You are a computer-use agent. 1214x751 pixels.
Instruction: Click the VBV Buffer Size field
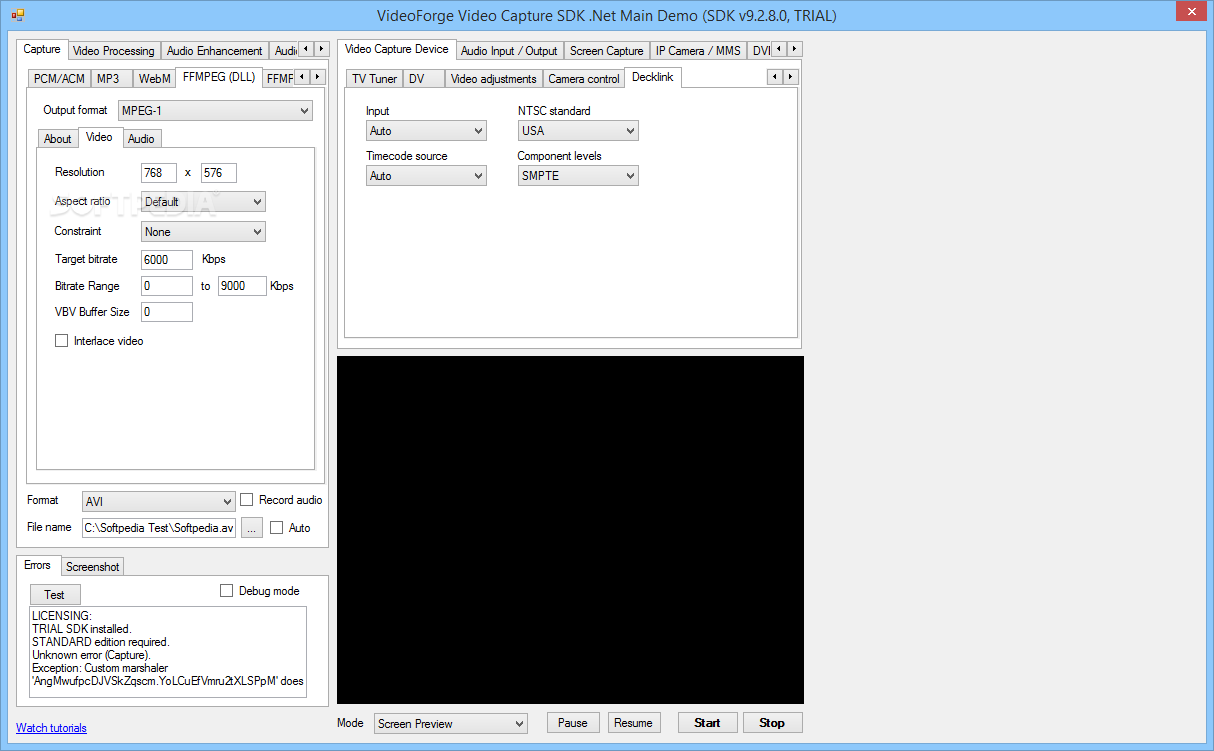167,312
